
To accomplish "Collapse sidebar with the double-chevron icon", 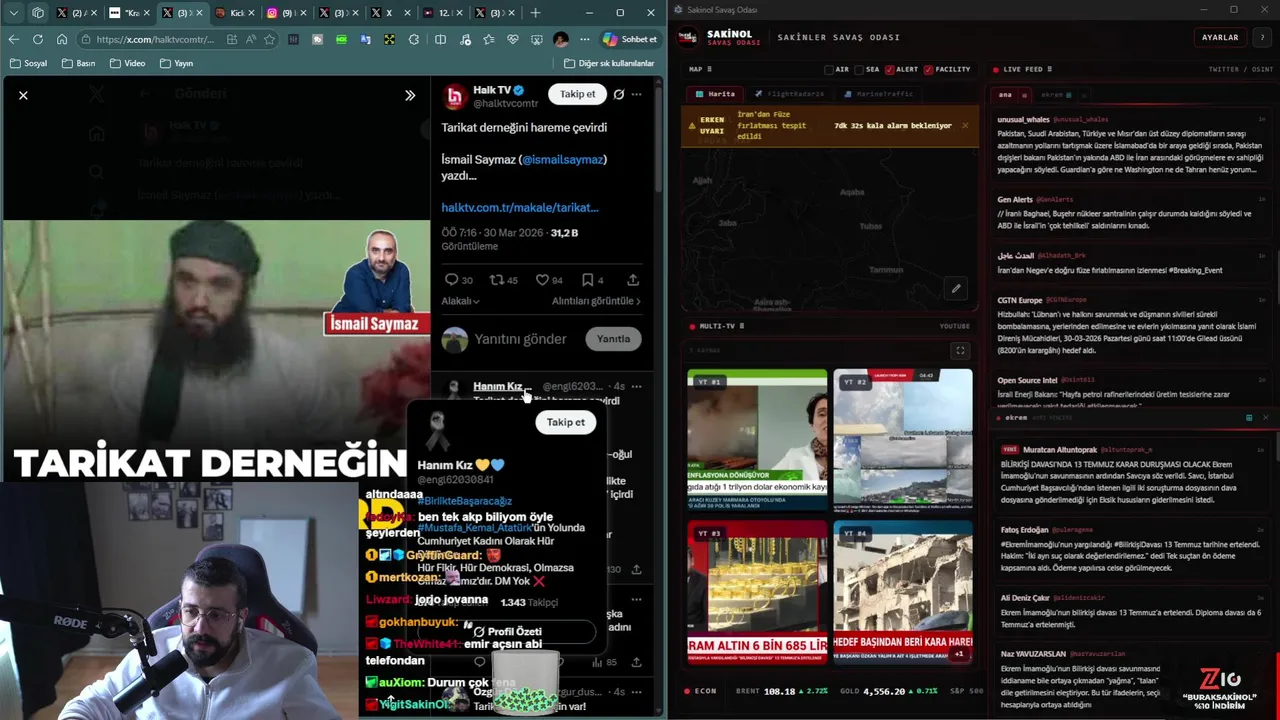I will tap(410, 95).
